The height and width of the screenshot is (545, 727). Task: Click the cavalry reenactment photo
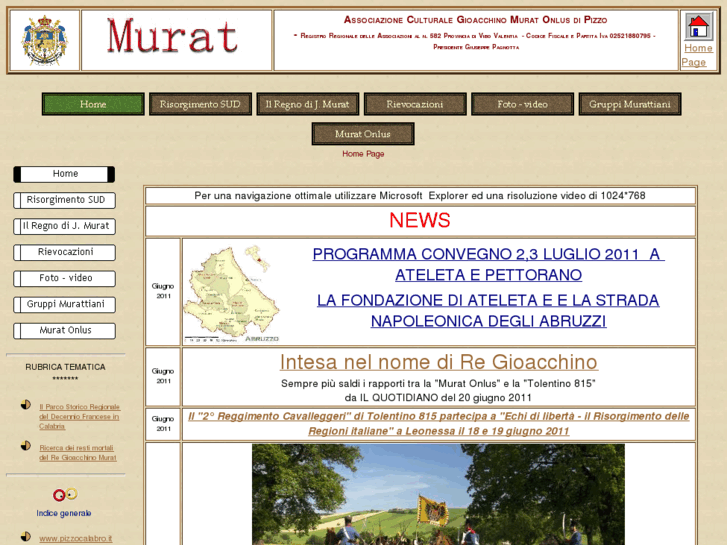pos(438,494)
